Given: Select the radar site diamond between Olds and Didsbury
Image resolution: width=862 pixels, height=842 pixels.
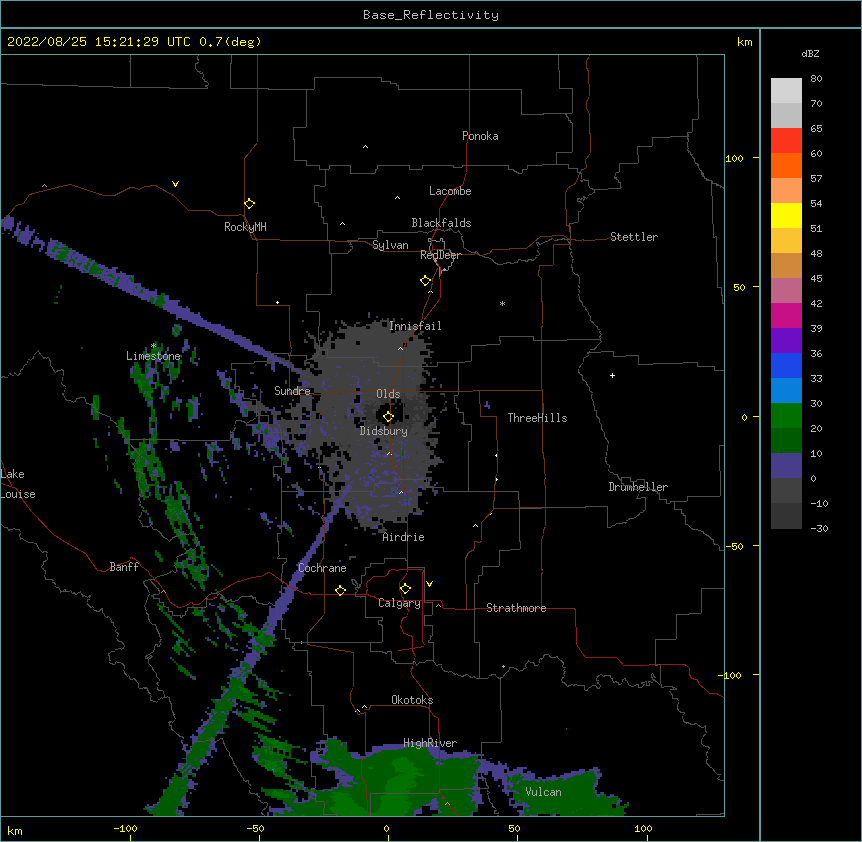Looking at the screenshot, I should [388, 417].
